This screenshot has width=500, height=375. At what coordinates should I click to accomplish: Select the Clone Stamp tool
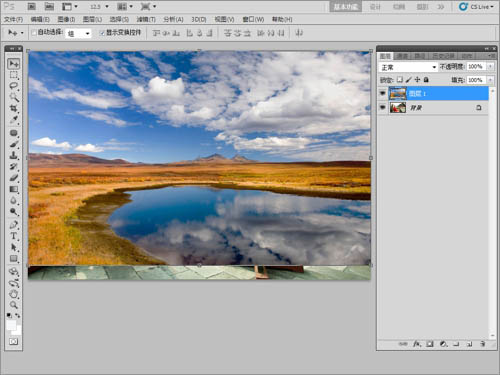14,155
